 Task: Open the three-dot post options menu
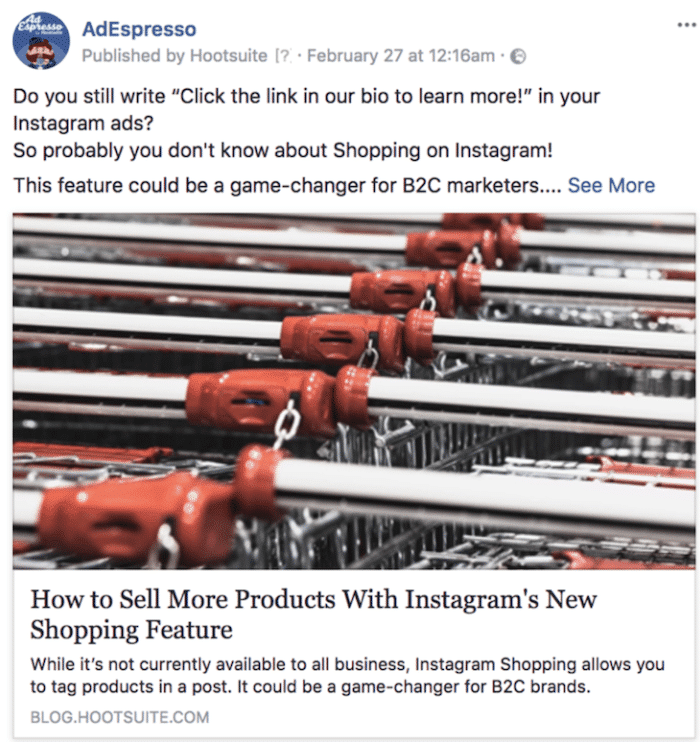[x=686, y=25]
